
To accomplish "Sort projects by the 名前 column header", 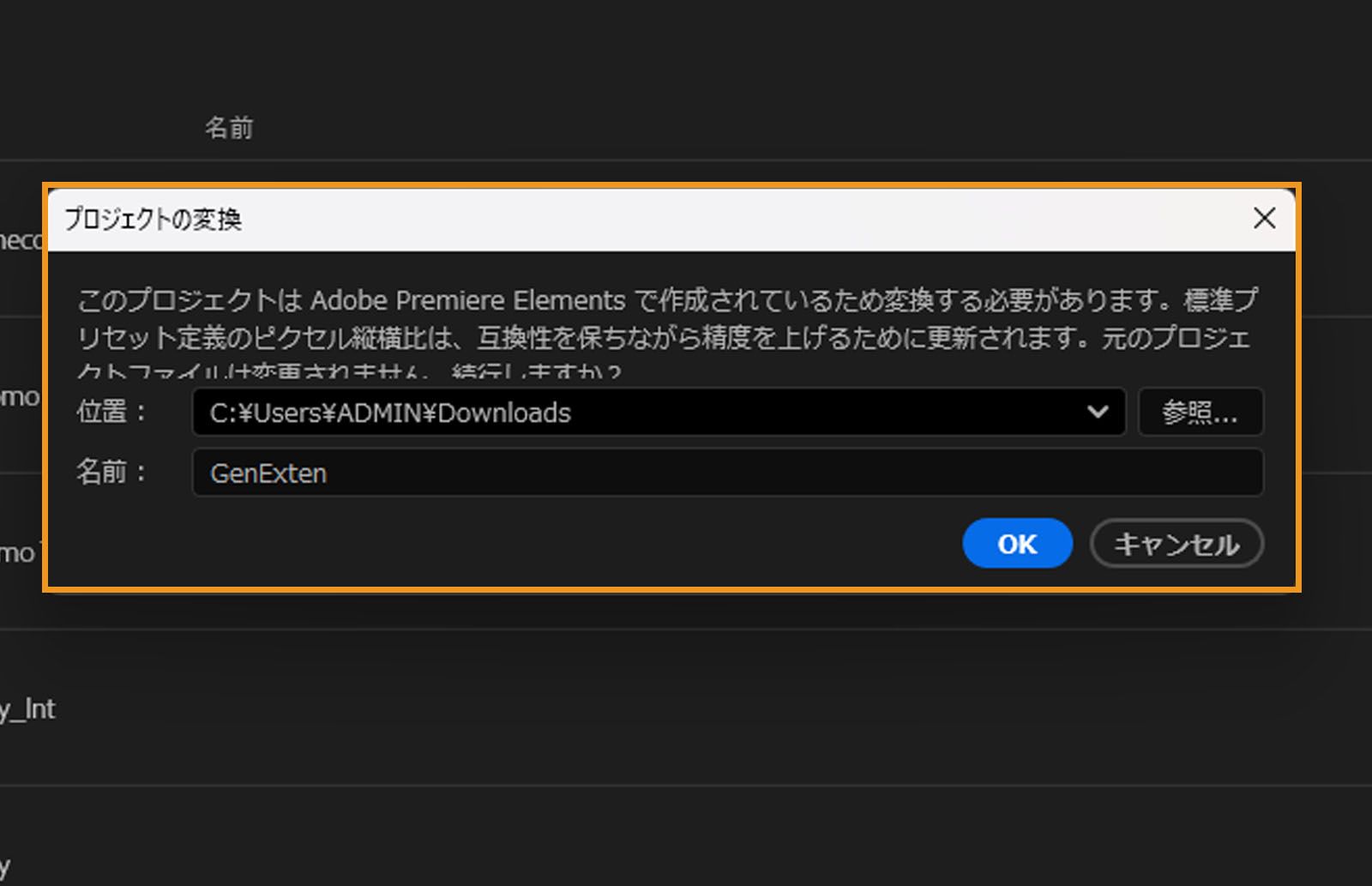I will pos(229,127).
